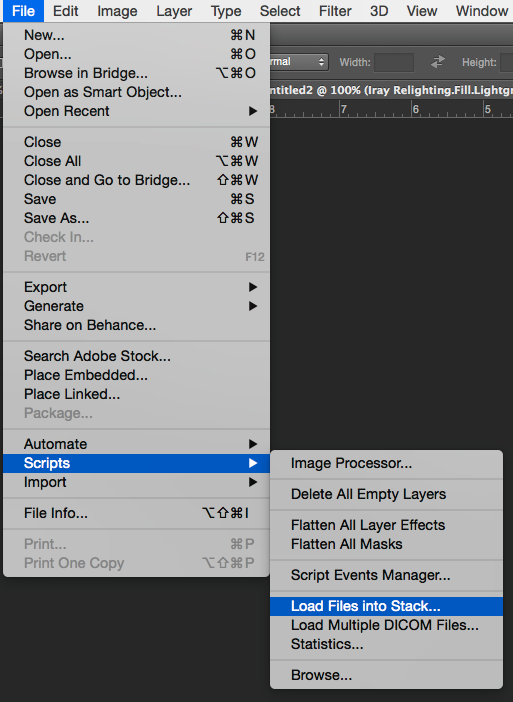This screenshot has width=513, height=702.
Task: Open the style dropdown in options bar
Action: coord(299,62)
